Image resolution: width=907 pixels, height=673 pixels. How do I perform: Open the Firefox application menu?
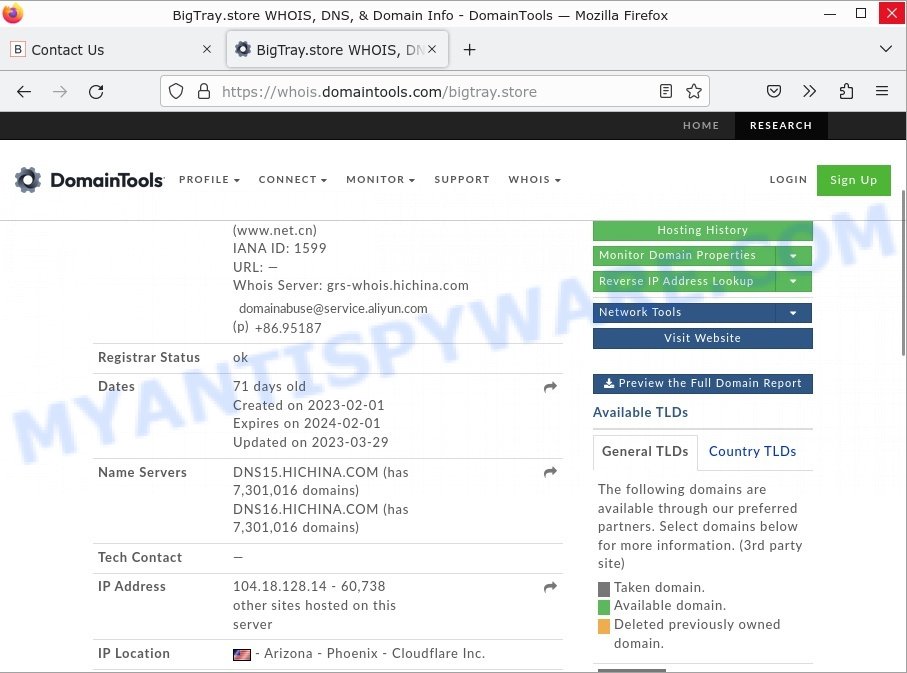click(882, 91)
